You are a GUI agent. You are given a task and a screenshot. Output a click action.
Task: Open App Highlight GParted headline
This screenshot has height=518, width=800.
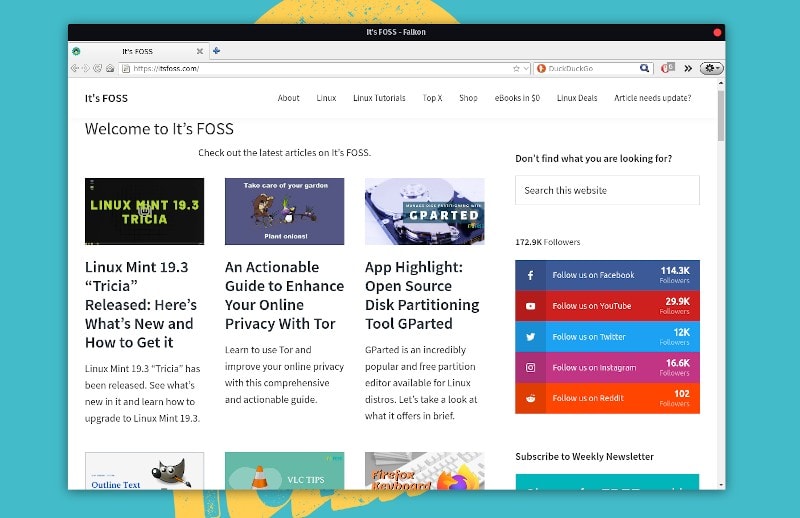[422, 295]
